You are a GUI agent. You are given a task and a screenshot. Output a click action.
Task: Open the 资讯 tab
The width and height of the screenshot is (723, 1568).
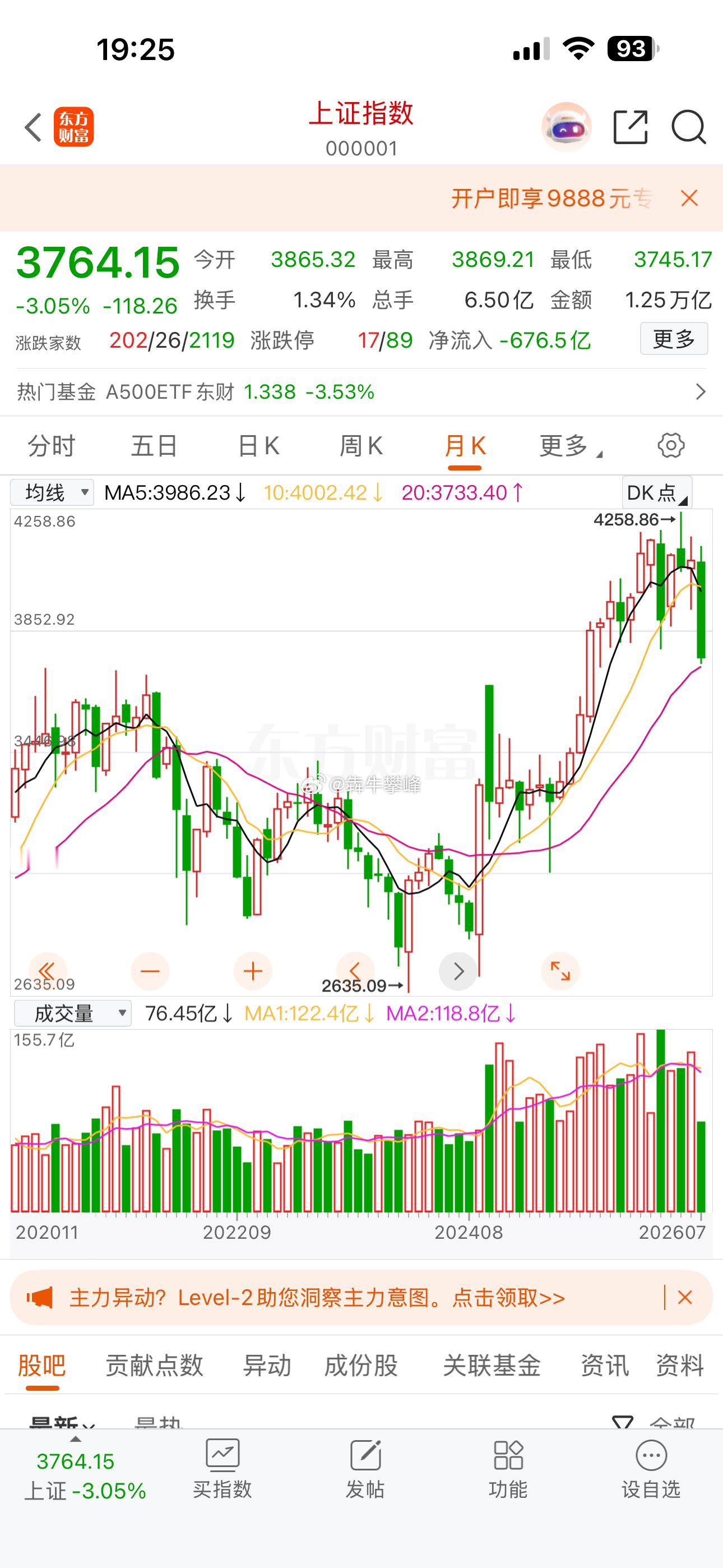(x=604, y=1366)
